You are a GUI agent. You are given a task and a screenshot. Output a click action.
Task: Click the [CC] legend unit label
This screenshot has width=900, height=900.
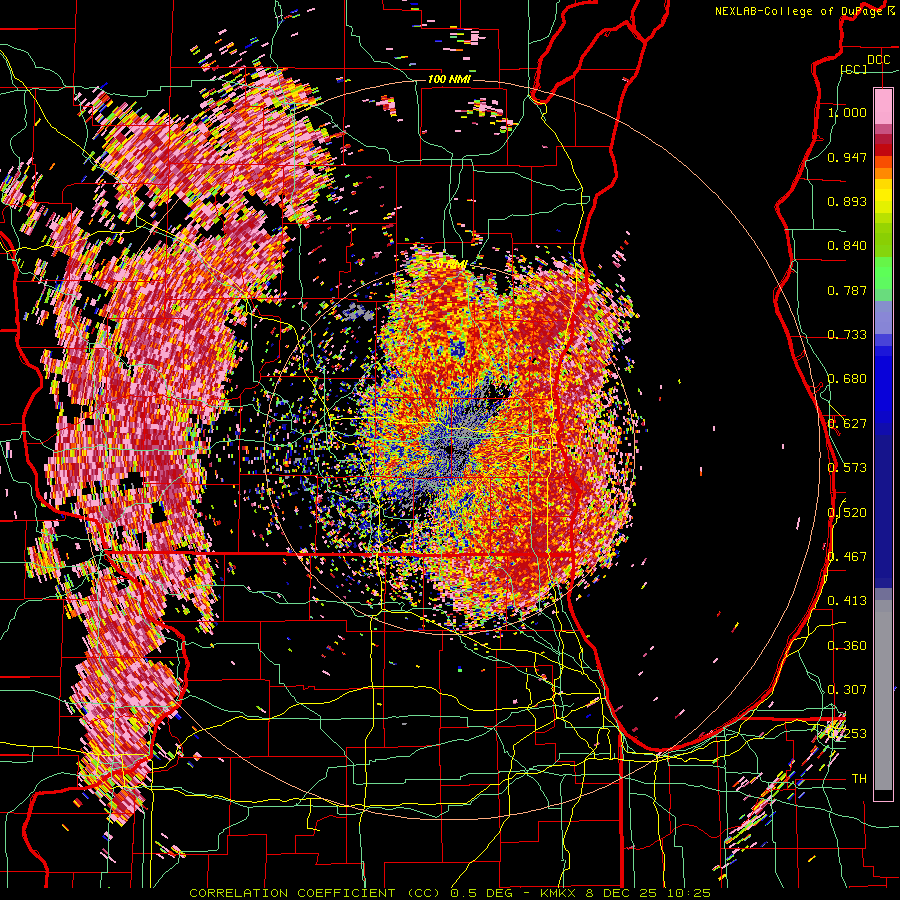(854, 69)
